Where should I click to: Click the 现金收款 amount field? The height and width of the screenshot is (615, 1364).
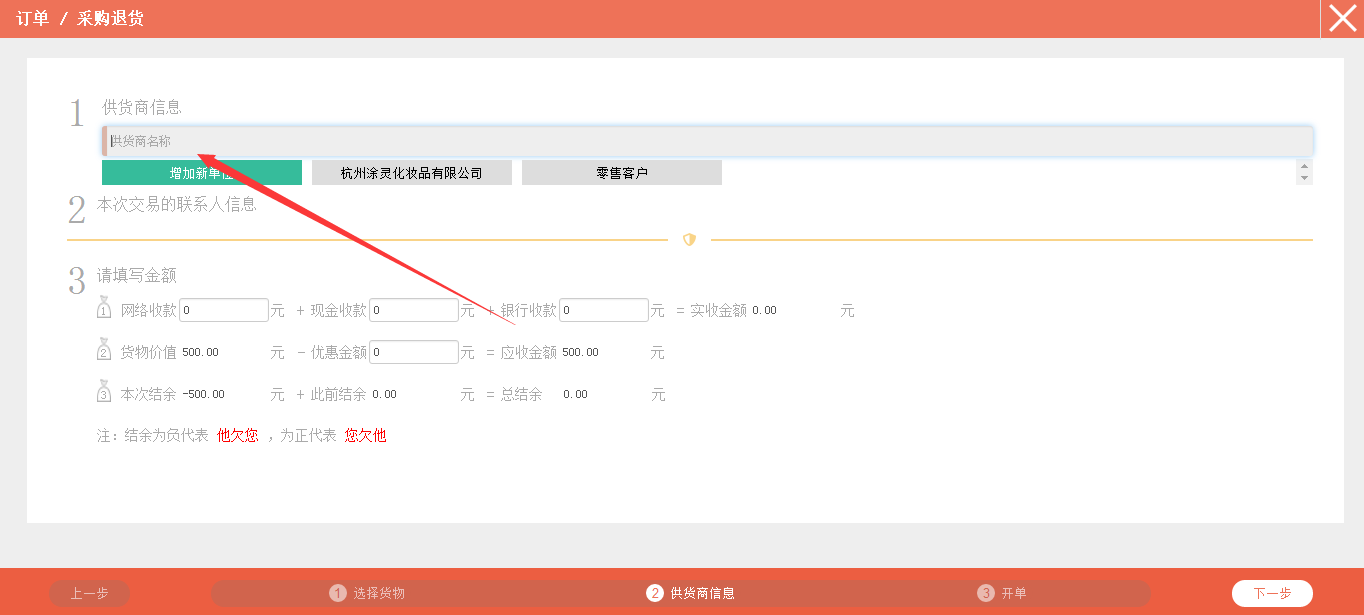click(414, 310)
